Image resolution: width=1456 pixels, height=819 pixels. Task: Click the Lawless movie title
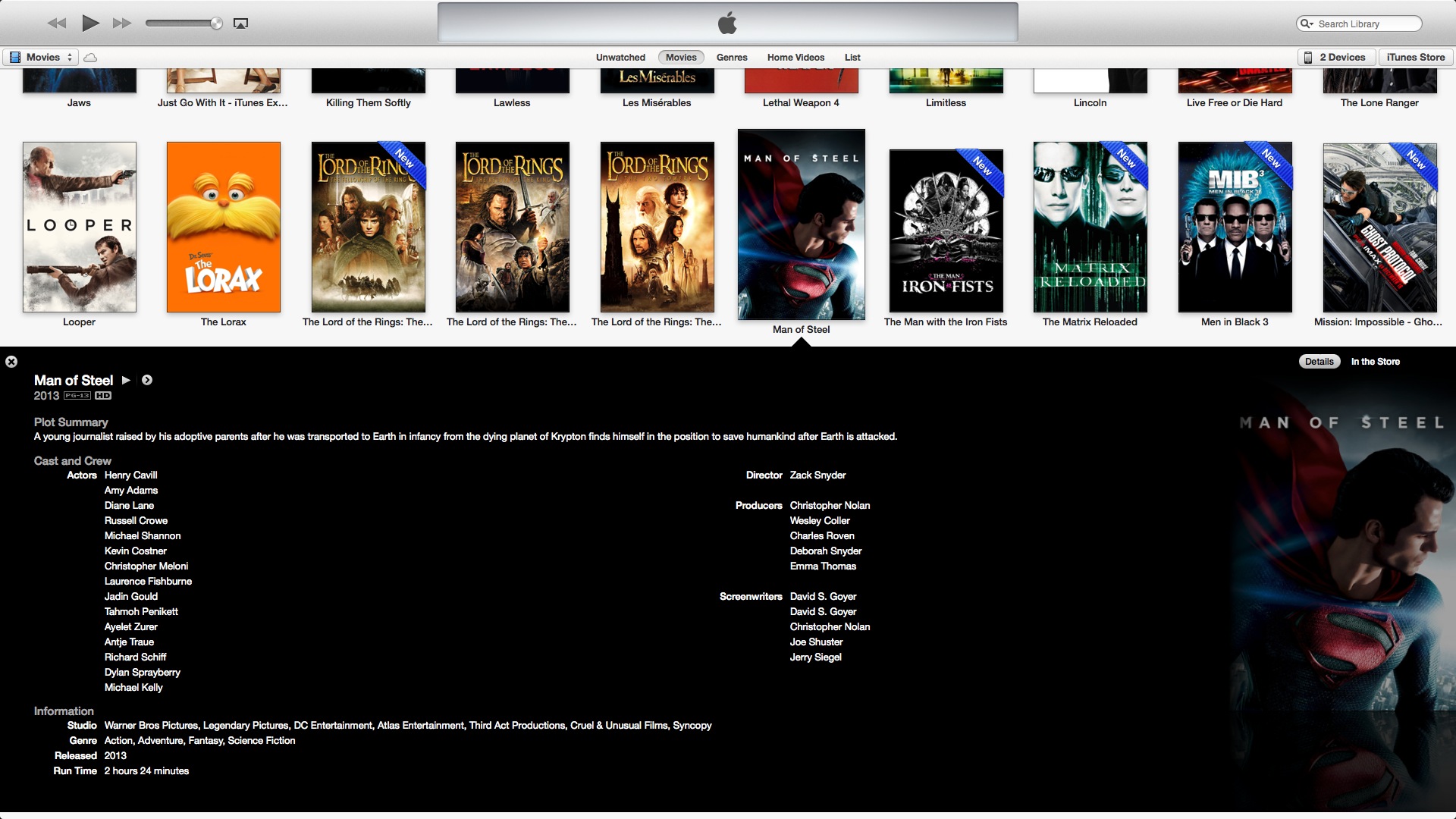pyautogui.click(x=512, y=103)
